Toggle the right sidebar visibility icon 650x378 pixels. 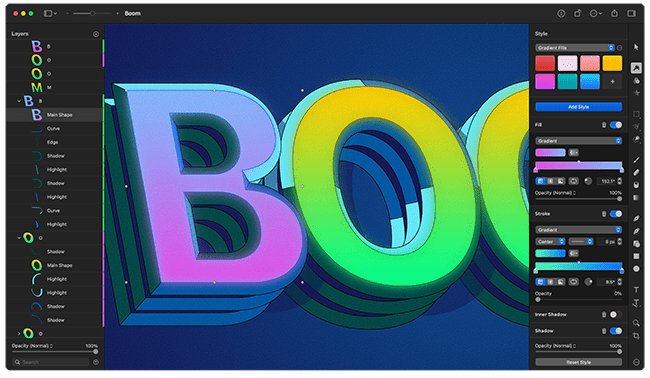click(631, 14)
